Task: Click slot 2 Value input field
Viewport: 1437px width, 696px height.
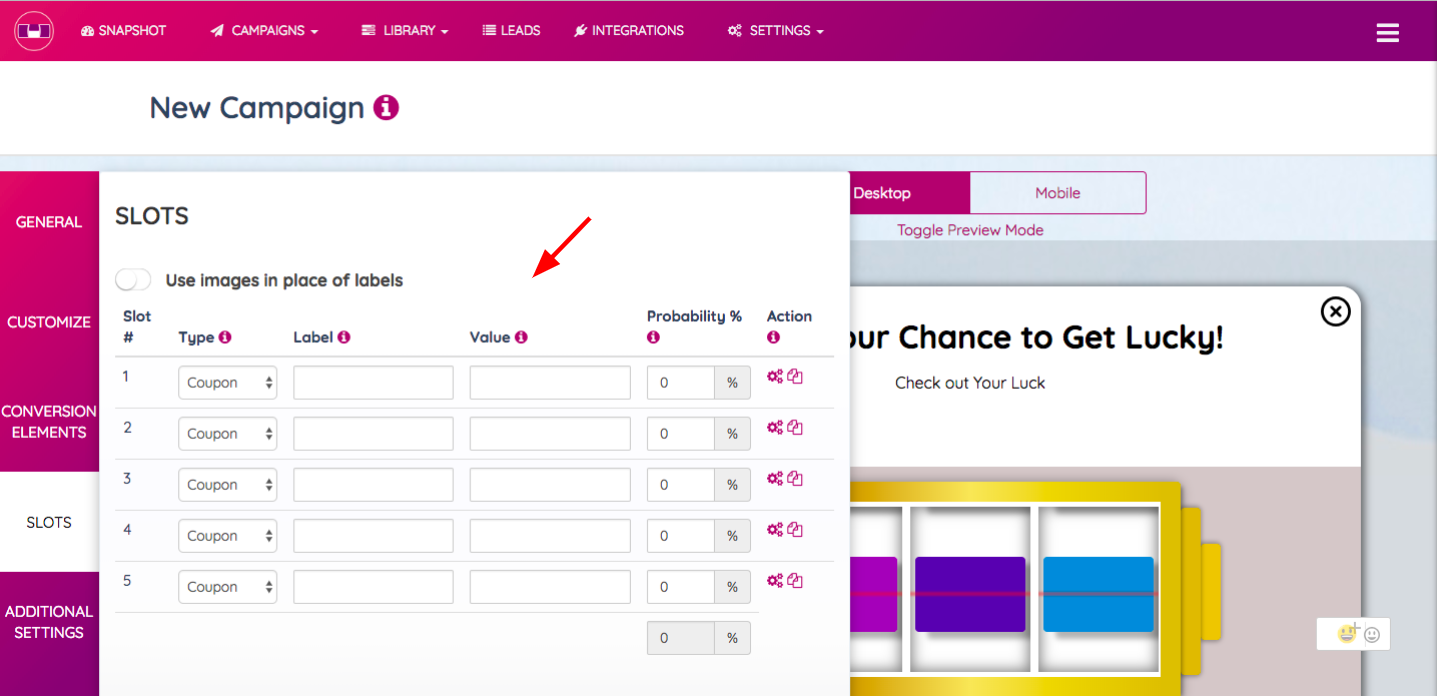Action: coord(550,434)
